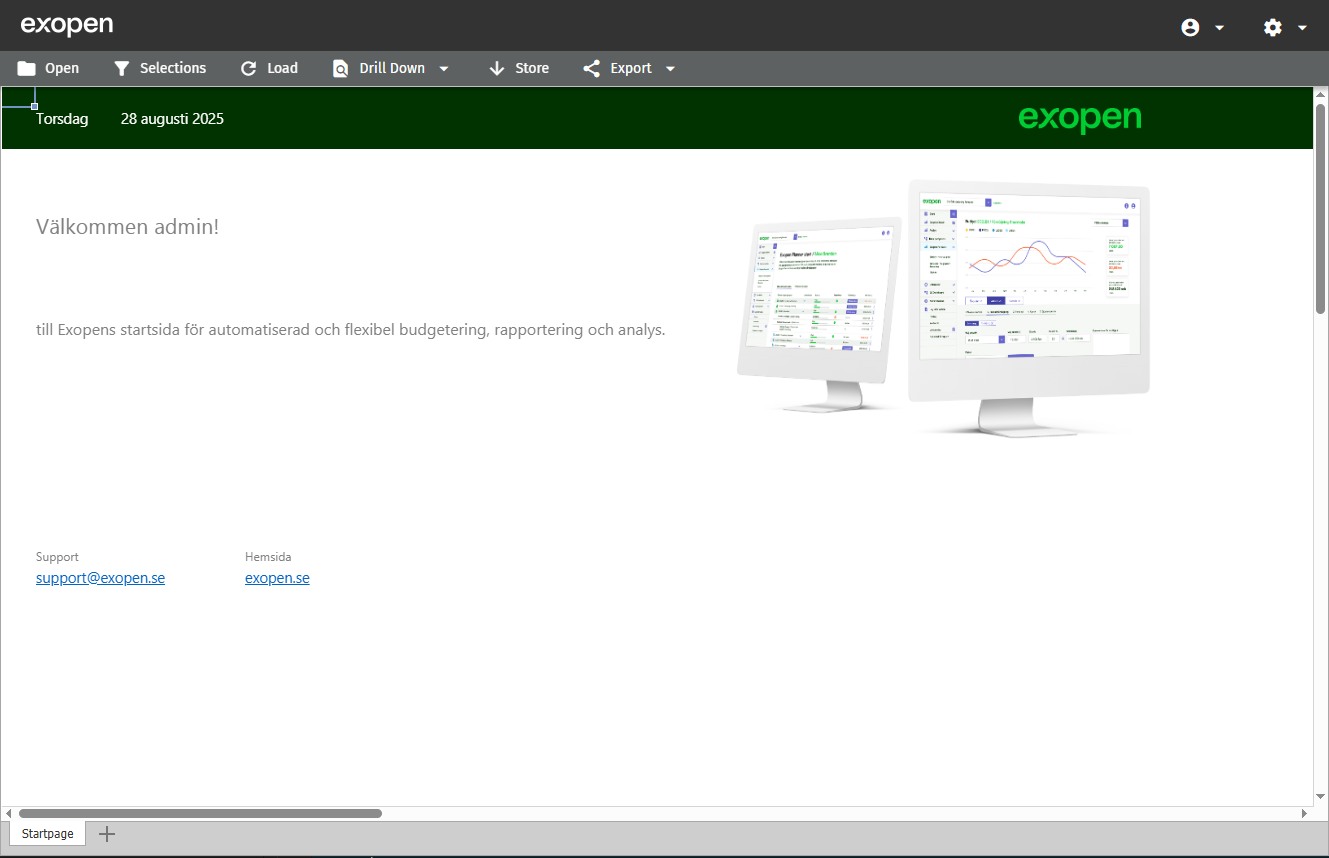Click the Store down-arrow icon
Viewport: 1329px width, 858px height.
coord(497,68)
